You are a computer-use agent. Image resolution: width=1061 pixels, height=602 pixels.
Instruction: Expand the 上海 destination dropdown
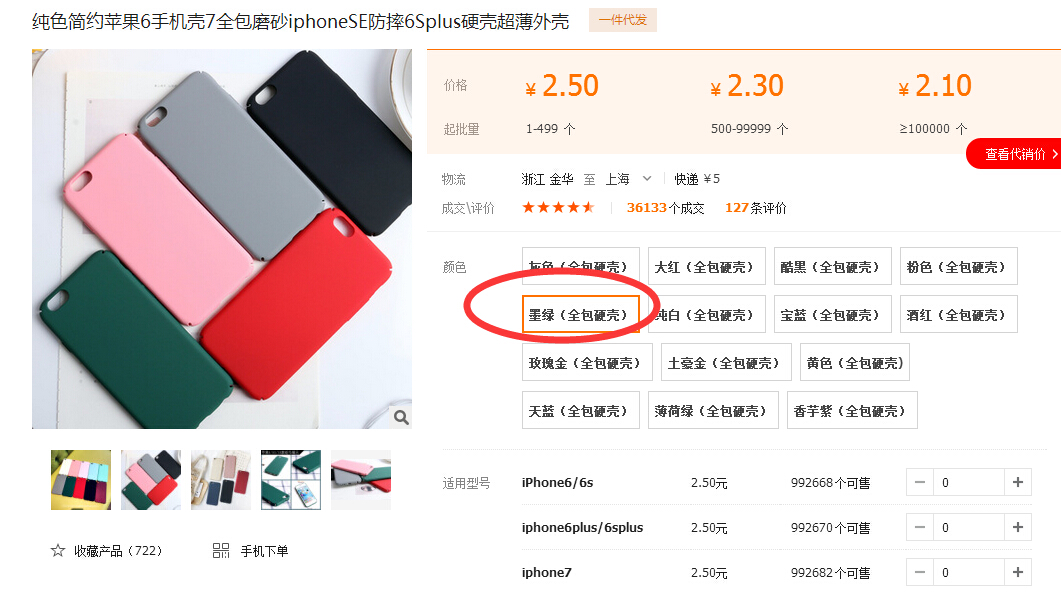coord(646,179)
